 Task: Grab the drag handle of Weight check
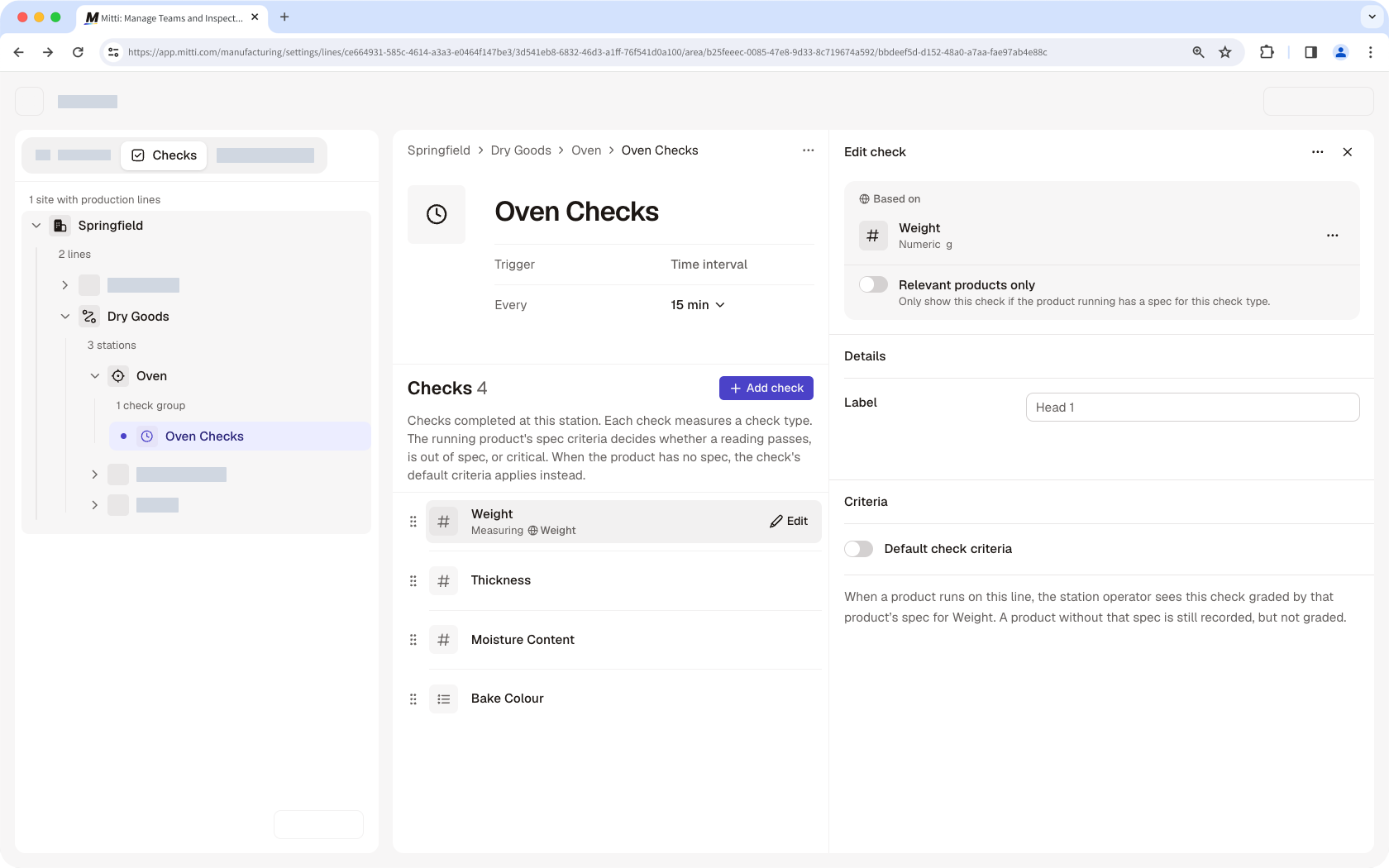pyautogui.click(x=413, y=522)
